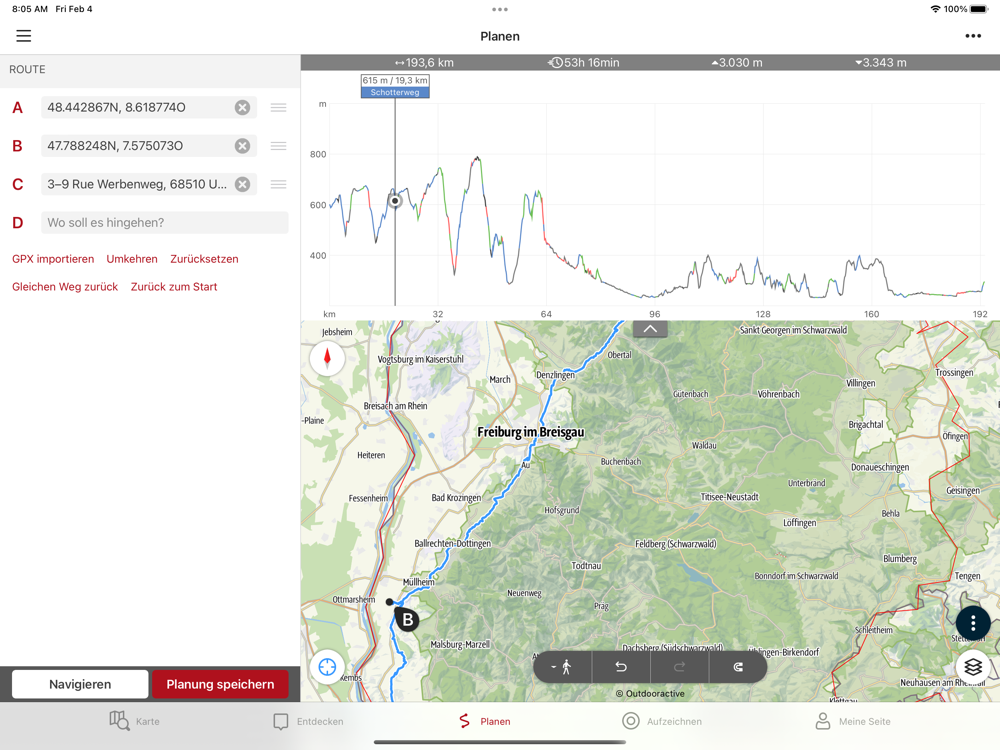Open activity type hiker dropdown
1000x750 pixels.
coord(562,667)
